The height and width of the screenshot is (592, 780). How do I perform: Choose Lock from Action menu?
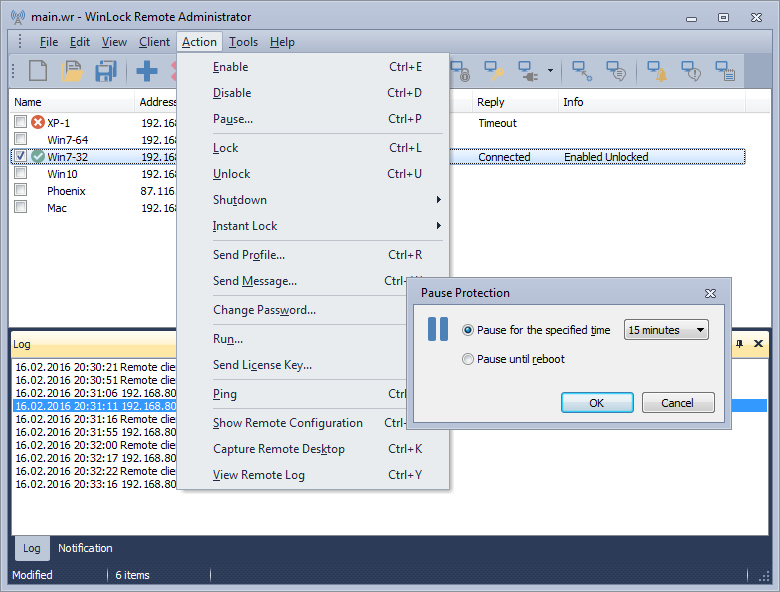pos(313,148)
